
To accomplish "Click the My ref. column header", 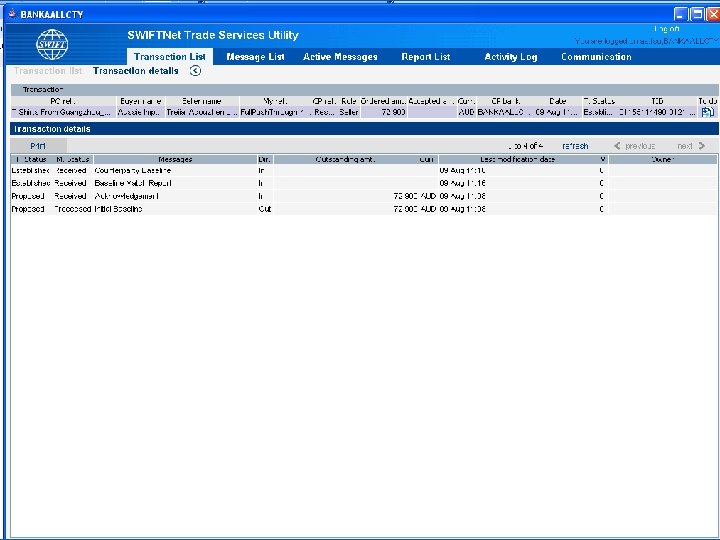I will 275,101.
